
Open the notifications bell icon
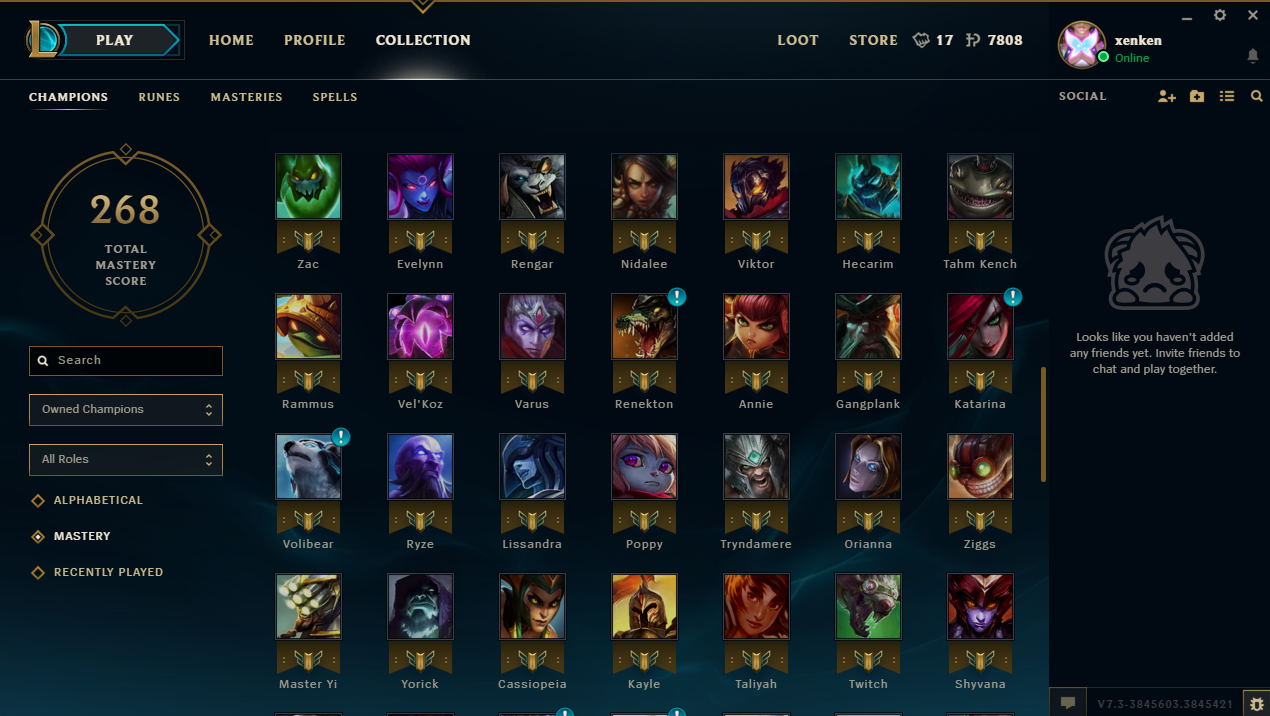[x=1253, y=56]
